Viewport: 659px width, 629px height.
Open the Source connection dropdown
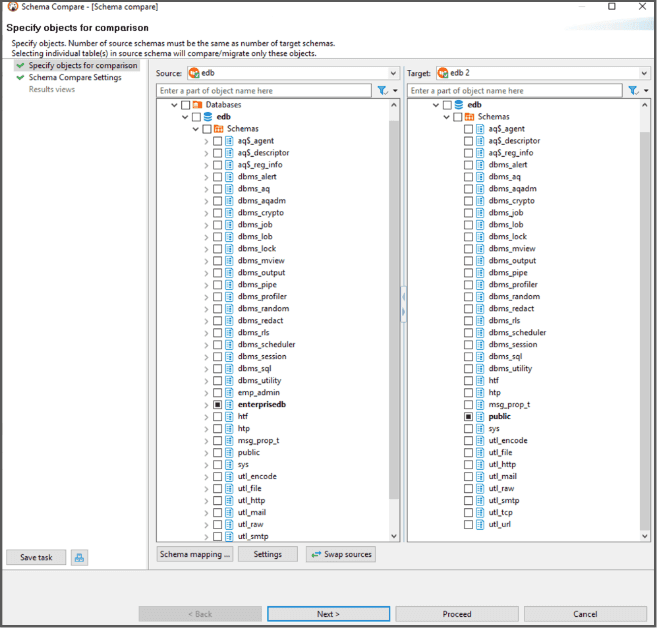(x=393, y=73)
